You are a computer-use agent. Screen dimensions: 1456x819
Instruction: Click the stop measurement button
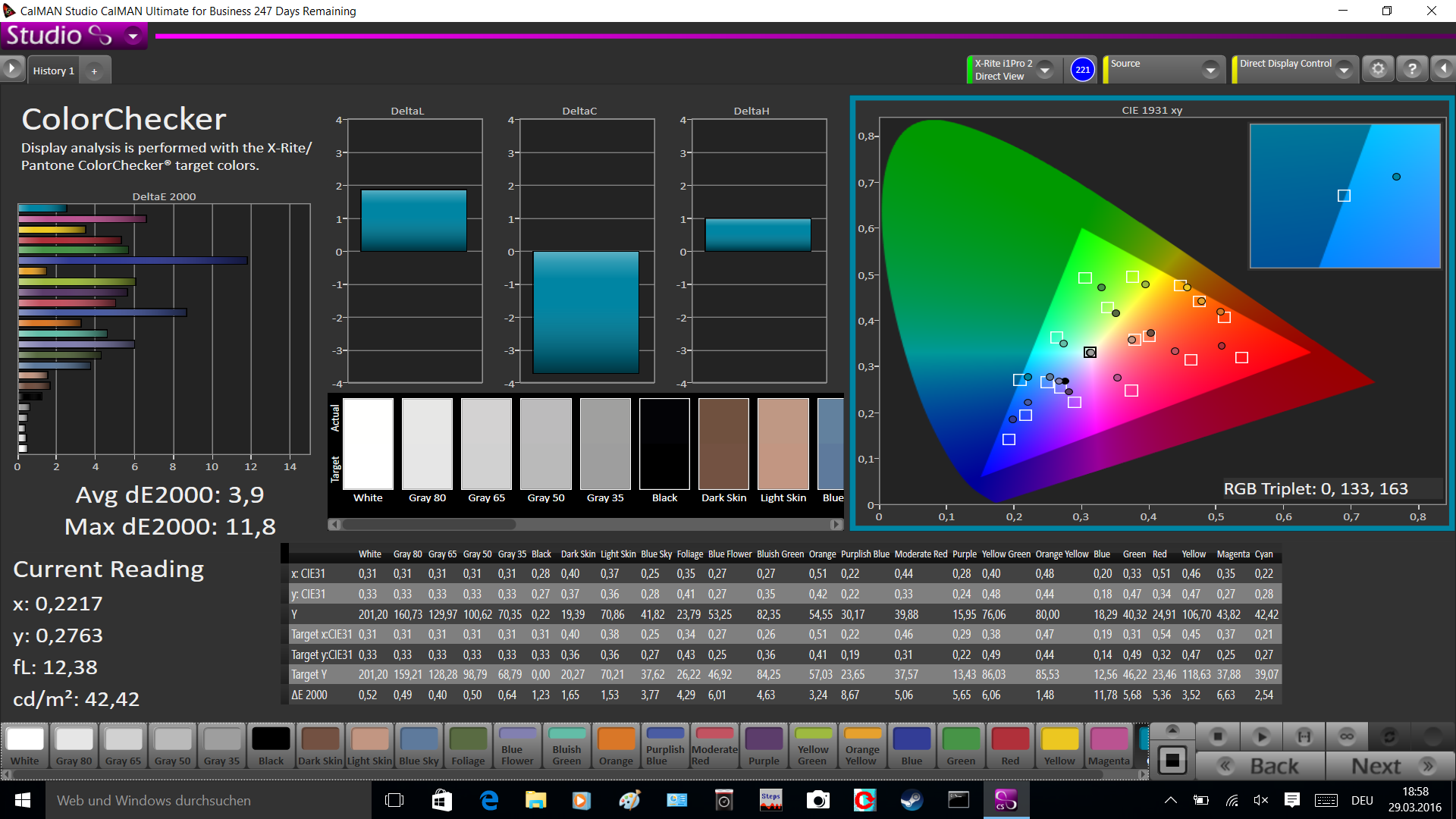point(1218,736)
